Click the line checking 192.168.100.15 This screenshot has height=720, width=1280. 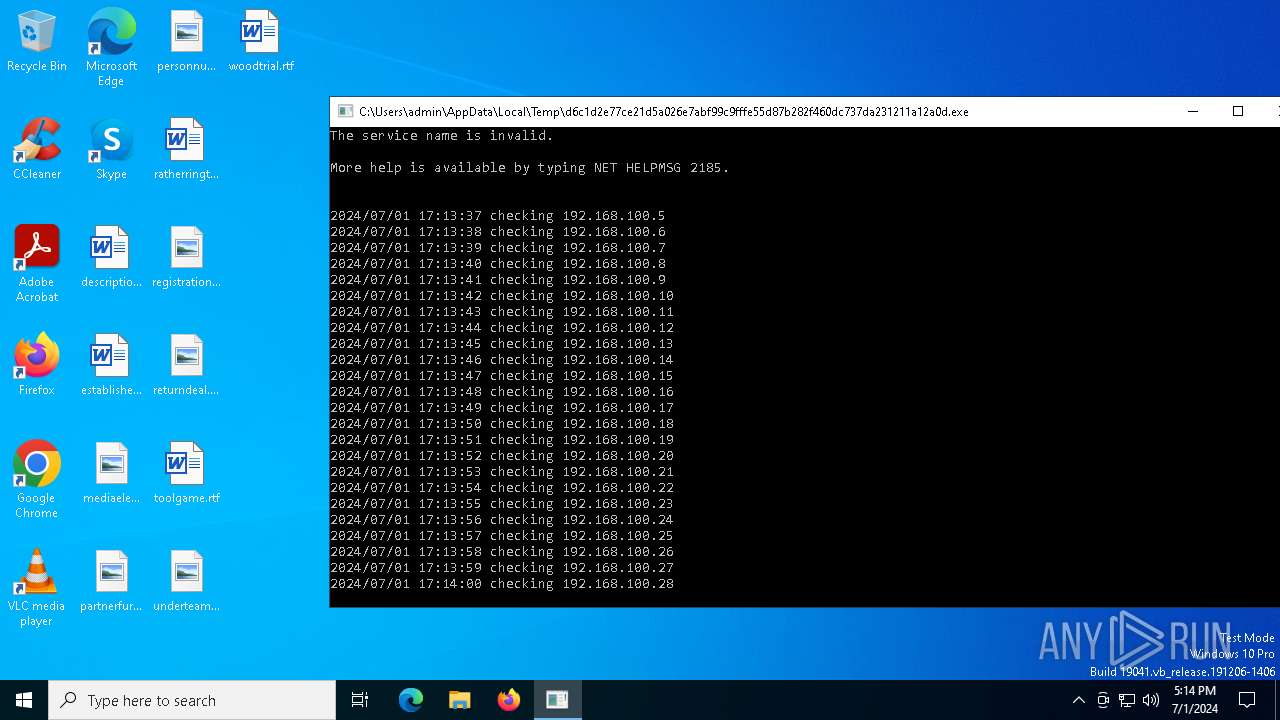point(501,375)
